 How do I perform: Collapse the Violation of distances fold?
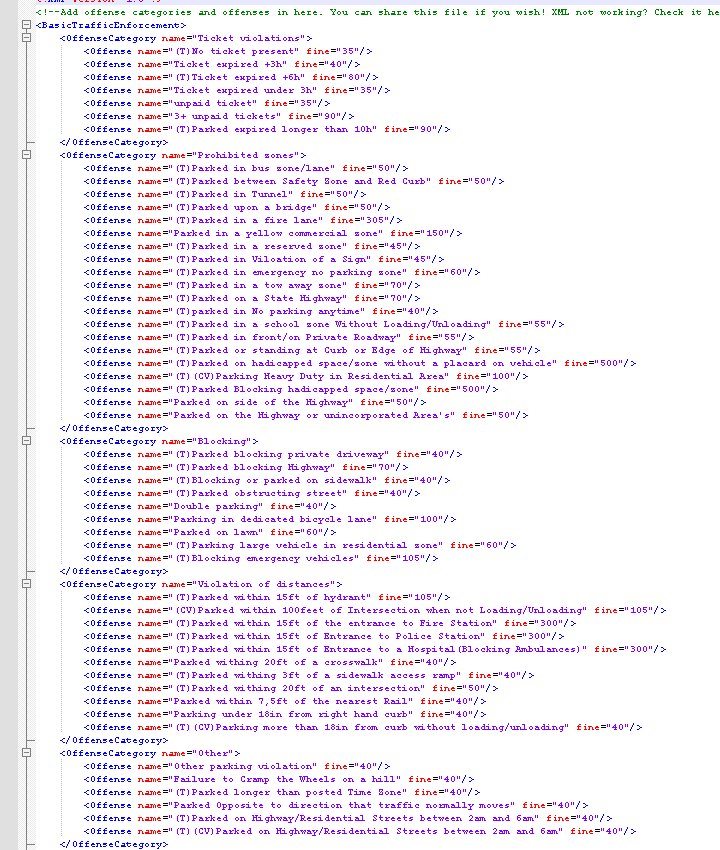pyautogui.click(x=24, y=584)
